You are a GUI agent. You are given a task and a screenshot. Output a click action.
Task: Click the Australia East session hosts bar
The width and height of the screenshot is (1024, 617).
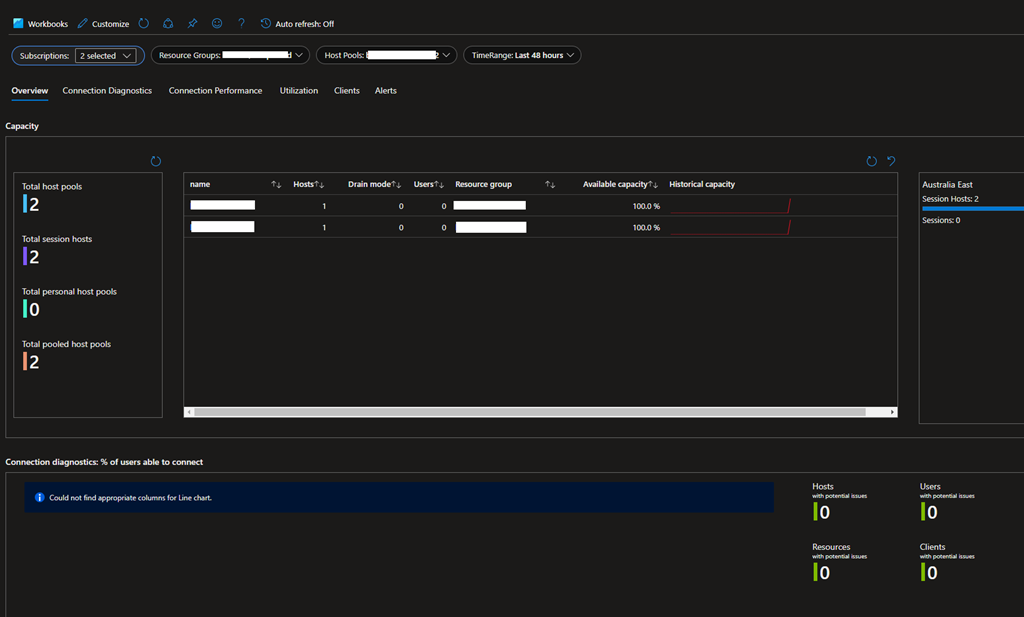972,208
